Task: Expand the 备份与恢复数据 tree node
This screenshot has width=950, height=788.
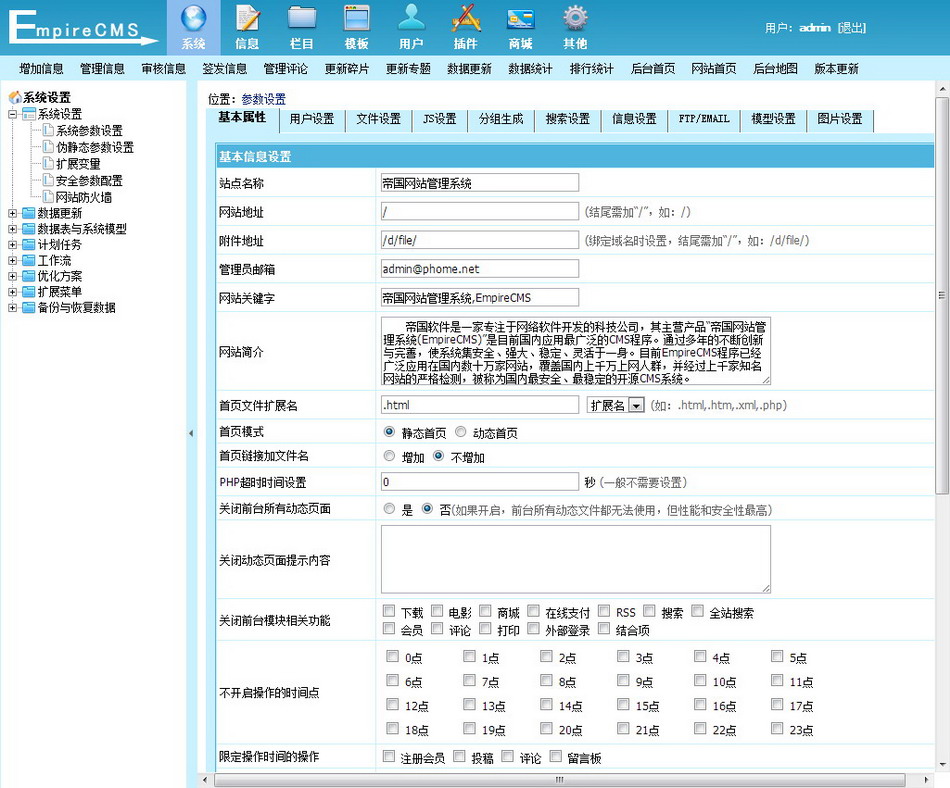Action: [12, 308]
